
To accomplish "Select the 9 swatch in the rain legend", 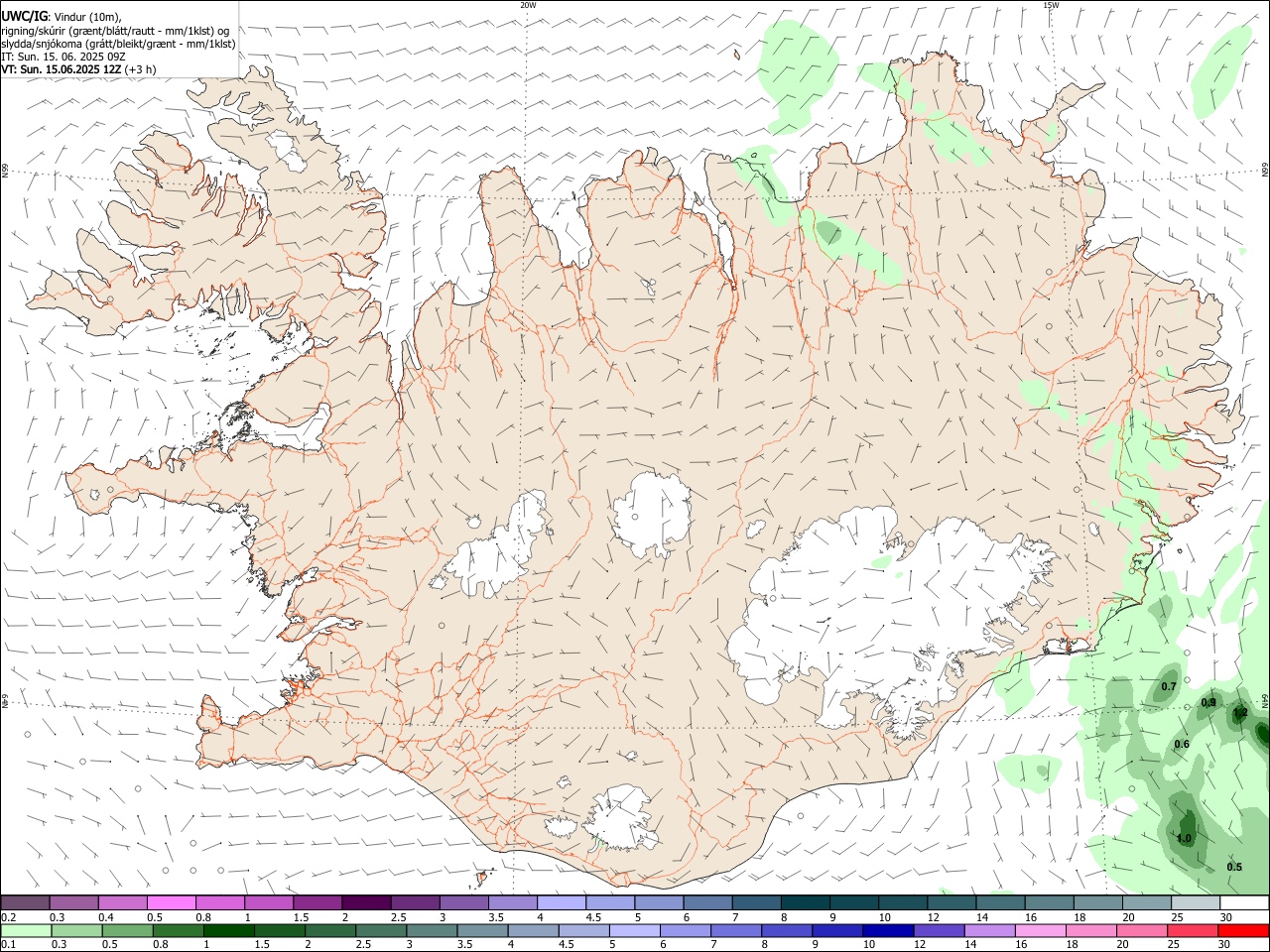I will (x=837, y=930).
